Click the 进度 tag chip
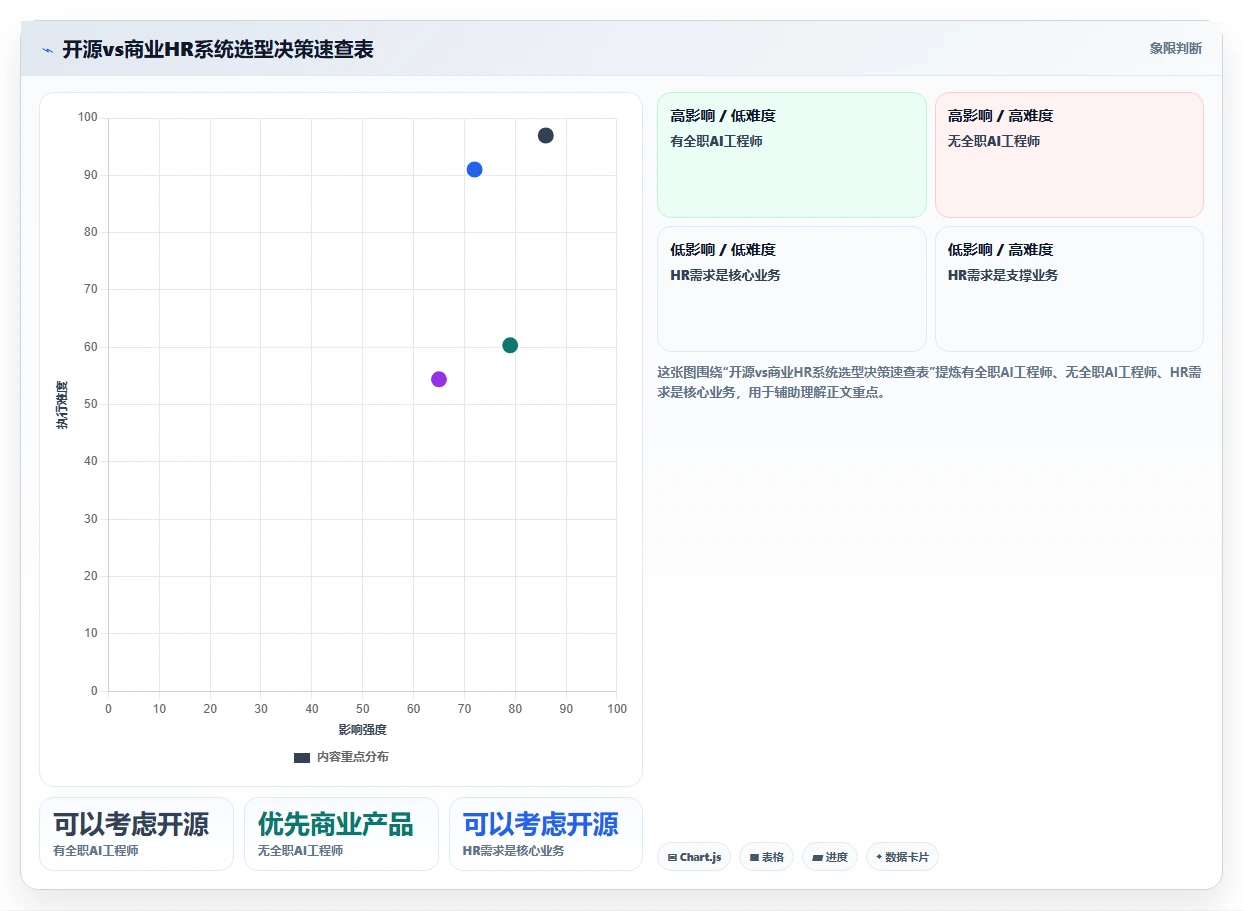This screenshot has width=1243, height=911. (830, 857)
